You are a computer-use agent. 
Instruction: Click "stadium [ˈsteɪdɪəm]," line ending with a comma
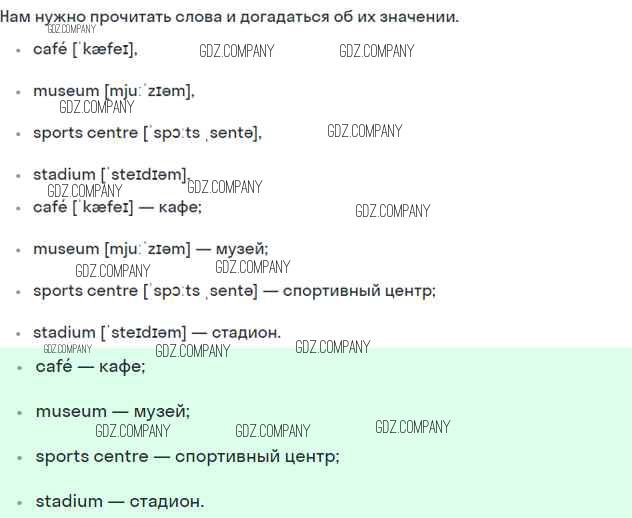(x=110, y=175)
